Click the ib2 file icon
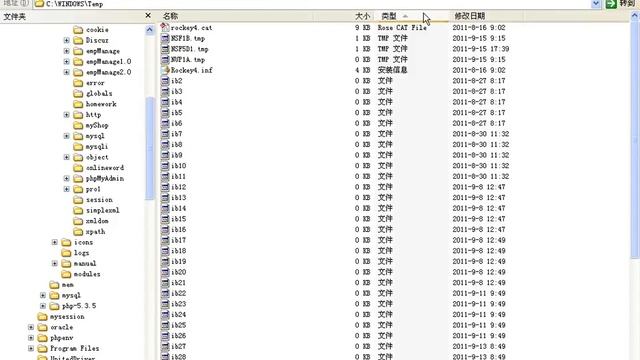This screenshot has width=640, height=360. (x=164, y=80)
